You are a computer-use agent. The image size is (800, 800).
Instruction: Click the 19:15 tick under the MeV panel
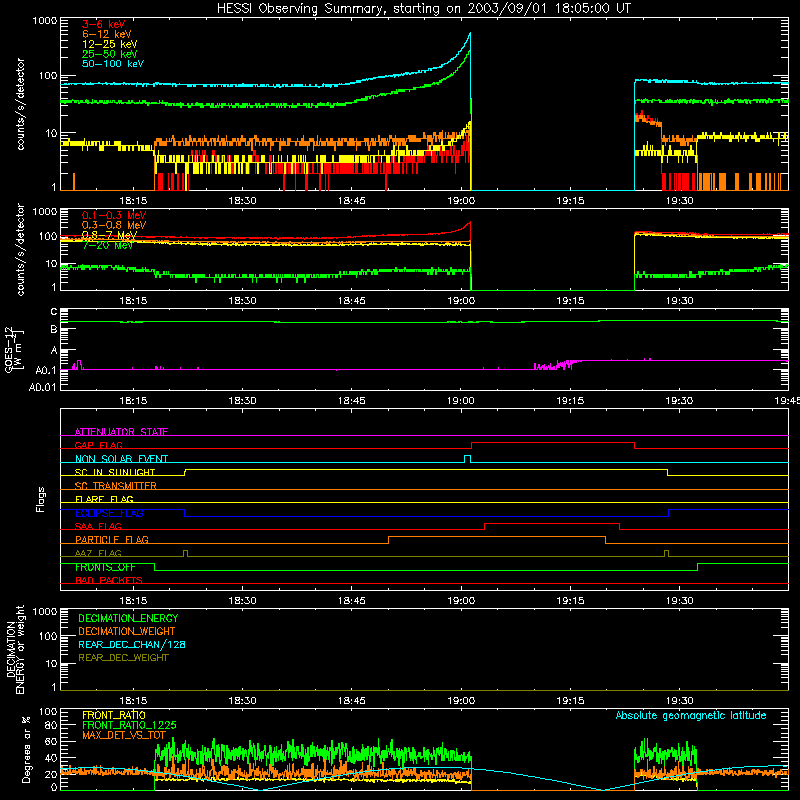(x=570, y=301)
